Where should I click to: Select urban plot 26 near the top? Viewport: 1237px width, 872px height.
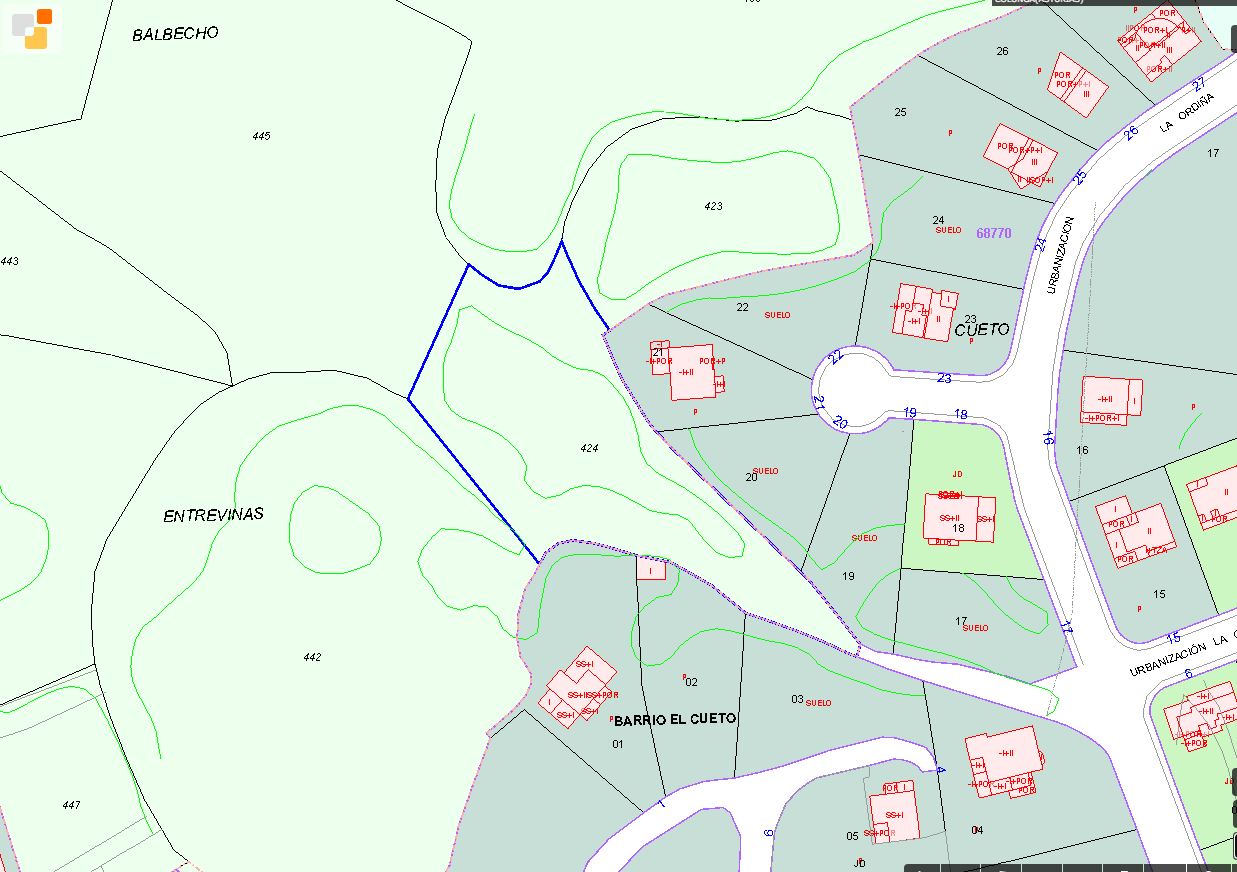click(x=1002, y=51)
